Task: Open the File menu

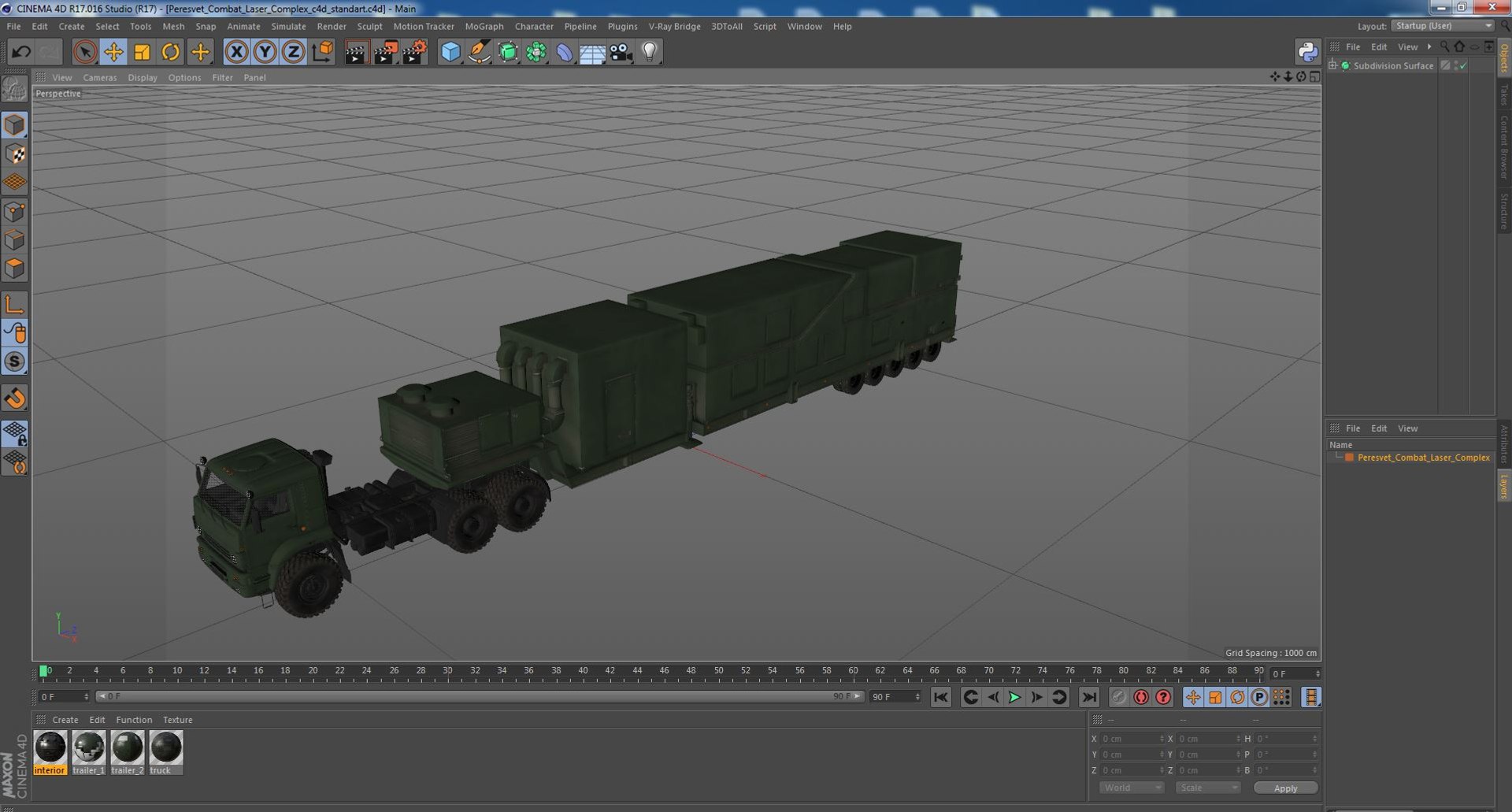Action: point(13,26)
